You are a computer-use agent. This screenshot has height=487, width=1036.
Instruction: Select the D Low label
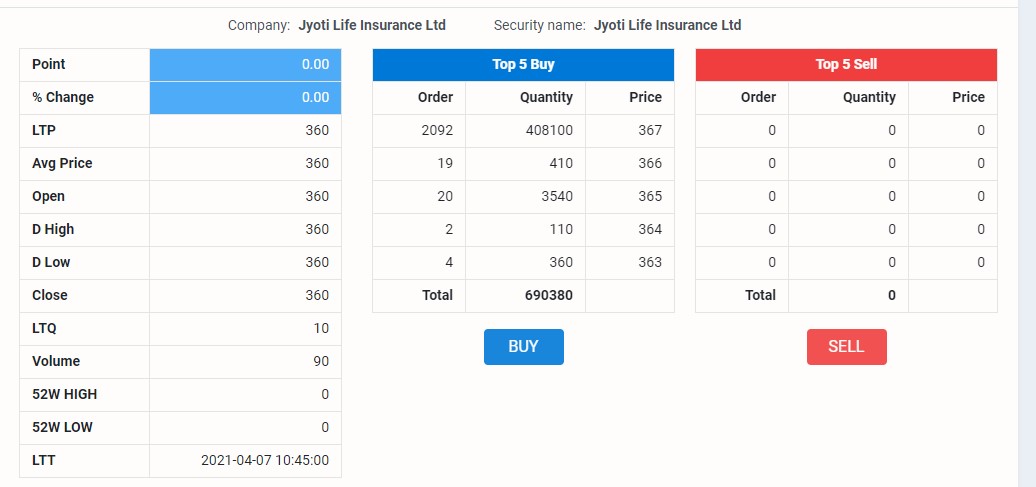tap(51, 262)
